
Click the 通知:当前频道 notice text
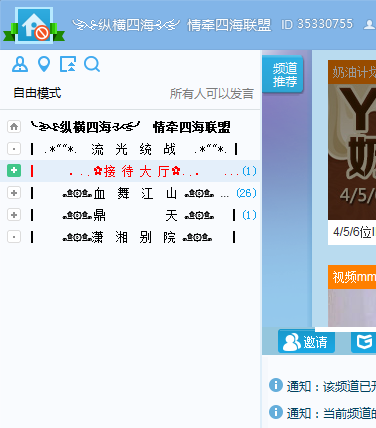[x=331, y=413]
